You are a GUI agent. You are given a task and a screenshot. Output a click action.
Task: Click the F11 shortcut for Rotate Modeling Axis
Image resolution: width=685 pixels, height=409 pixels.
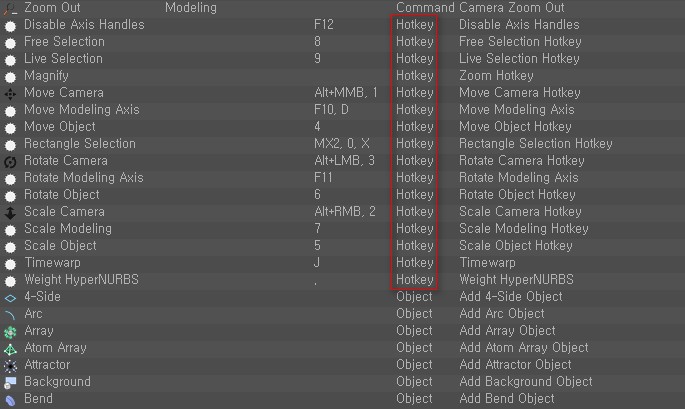325,178
